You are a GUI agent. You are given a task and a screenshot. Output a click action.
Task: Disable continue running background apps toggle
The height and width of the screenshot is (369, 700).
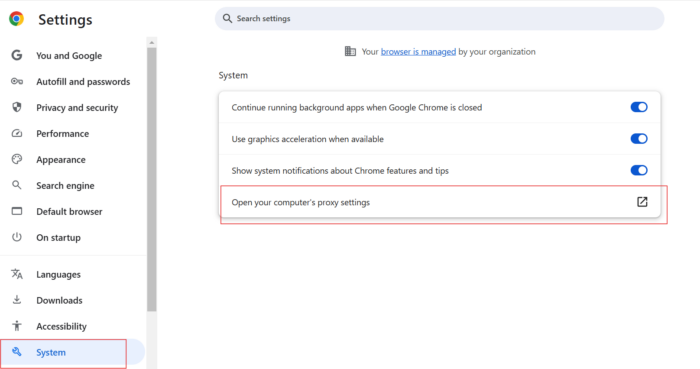coord(639,107)
